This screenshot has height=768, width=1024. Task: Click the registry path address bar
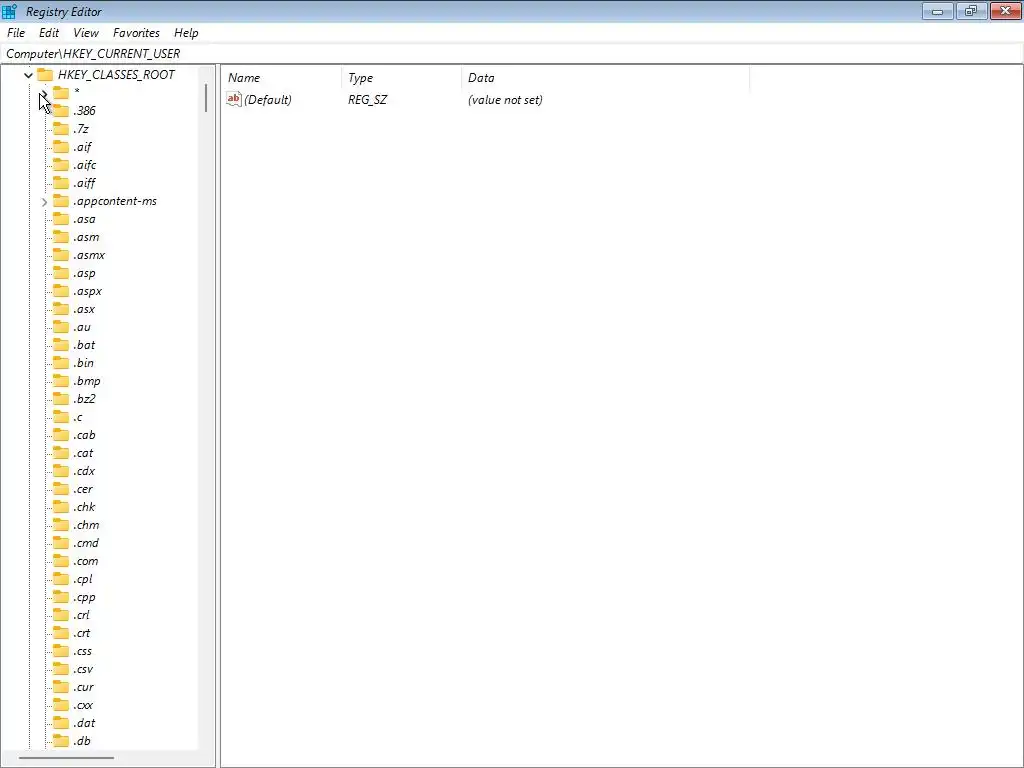point(512,54)
